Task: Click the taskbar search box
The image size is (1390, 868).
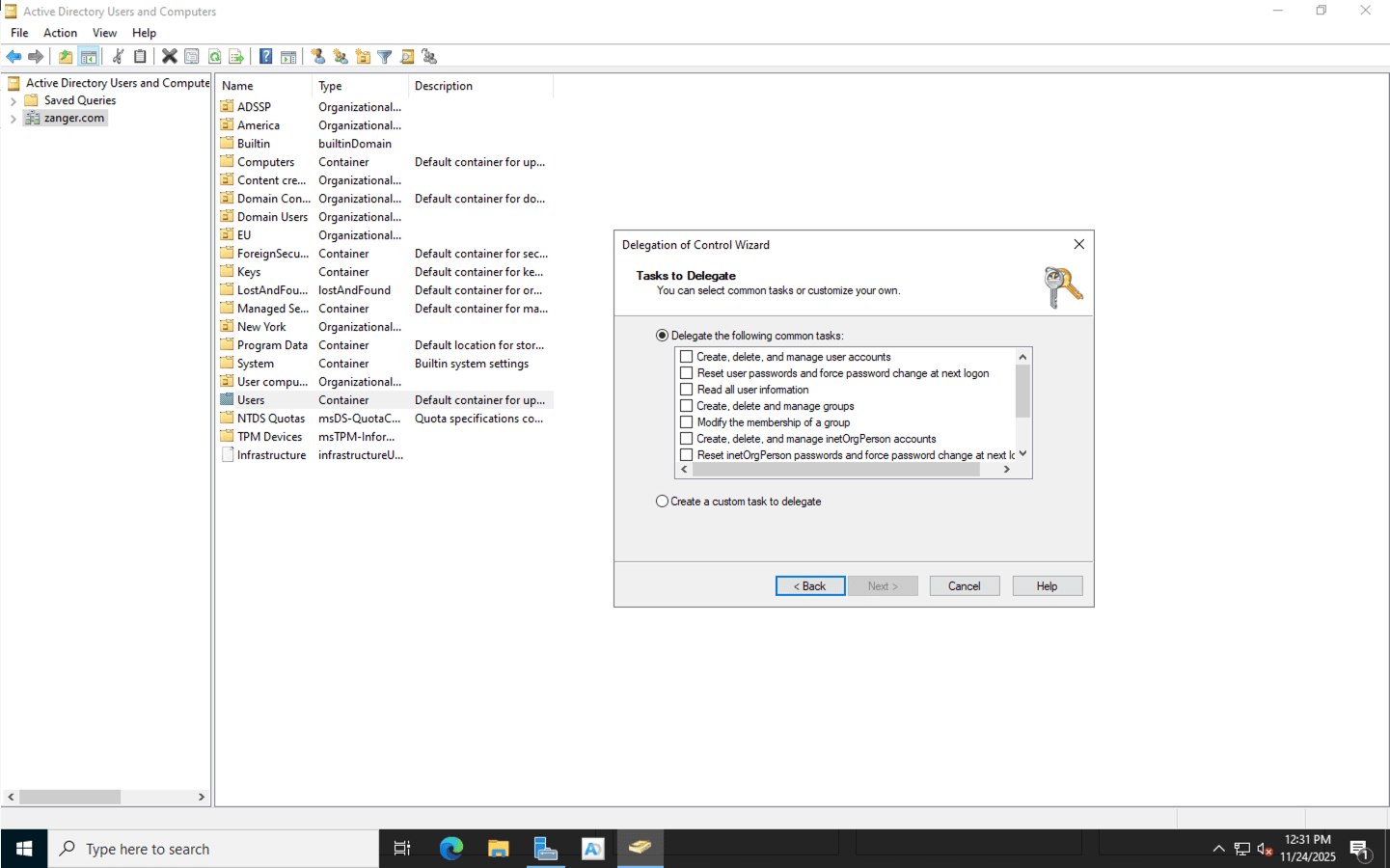Action: point(213,849)
